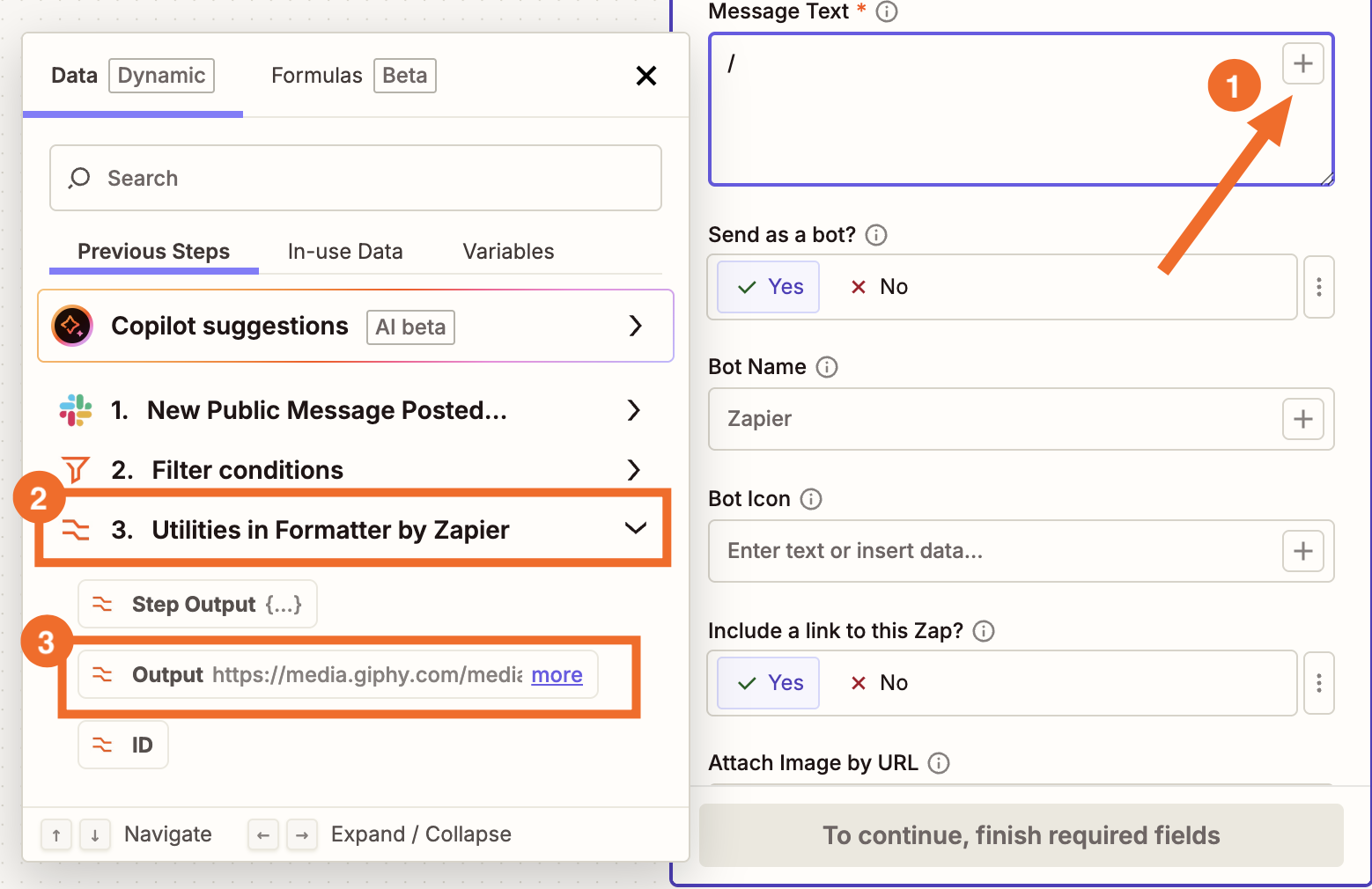This screenshot has height=889, width=1372.
Task: Click the Slack icon on step 1
Action: (75, 410)
